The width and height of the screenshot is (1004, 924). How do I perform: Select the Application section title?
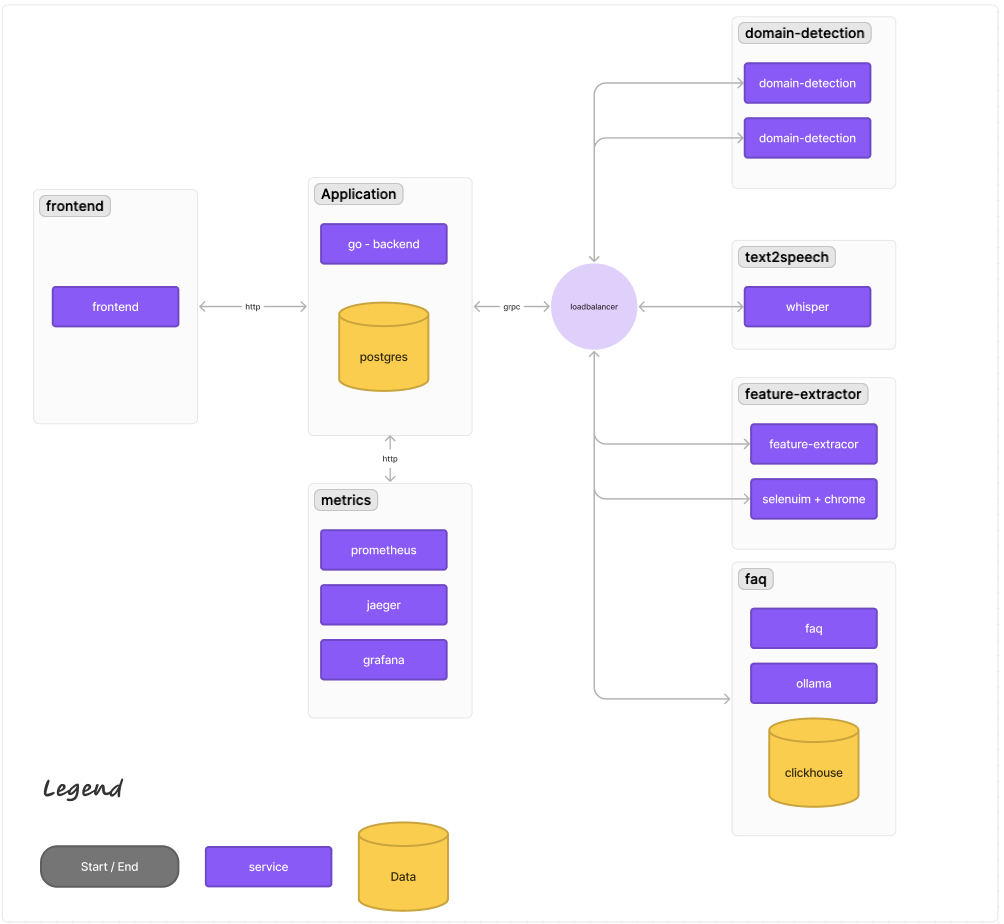click(359, 194)
